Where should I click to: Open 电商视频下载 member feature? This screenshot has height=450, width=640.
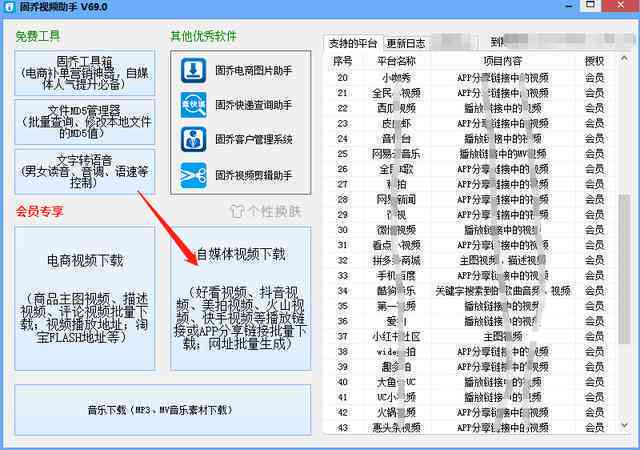pyautogui.click(x=85, y=299)
